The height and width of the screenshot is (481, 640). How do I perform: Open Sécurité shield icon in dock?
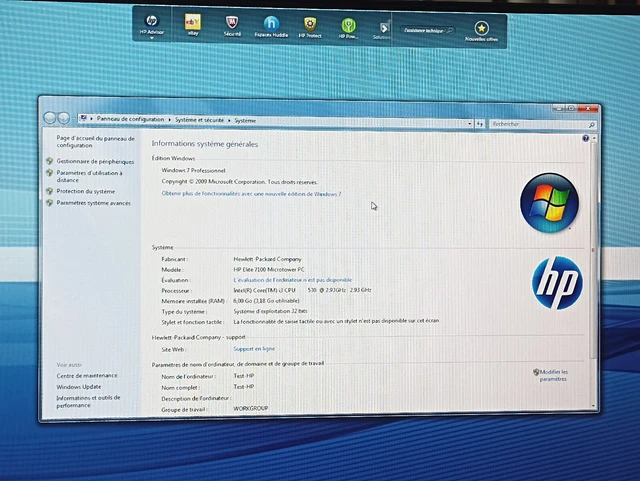click(x=232, y=25)
